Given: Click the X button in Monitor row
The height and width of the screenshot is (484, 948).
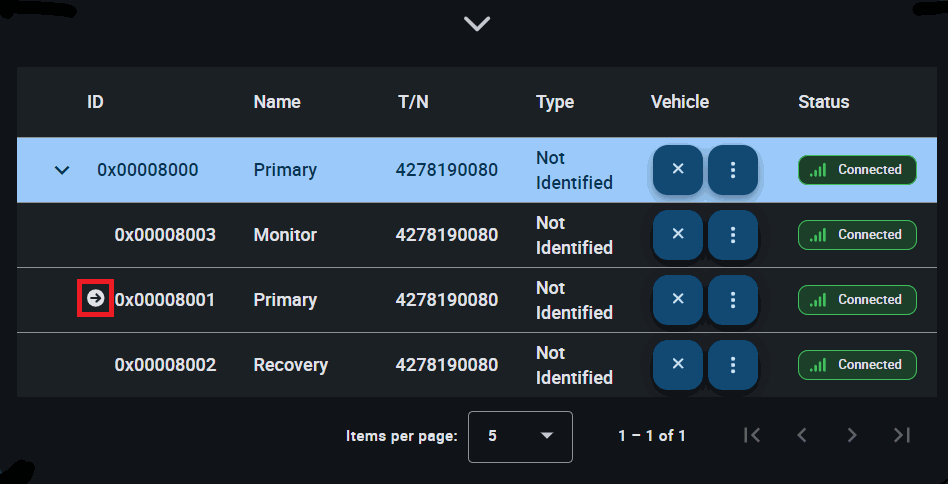Looking at the screenshot, I should [x=678, y=235].
